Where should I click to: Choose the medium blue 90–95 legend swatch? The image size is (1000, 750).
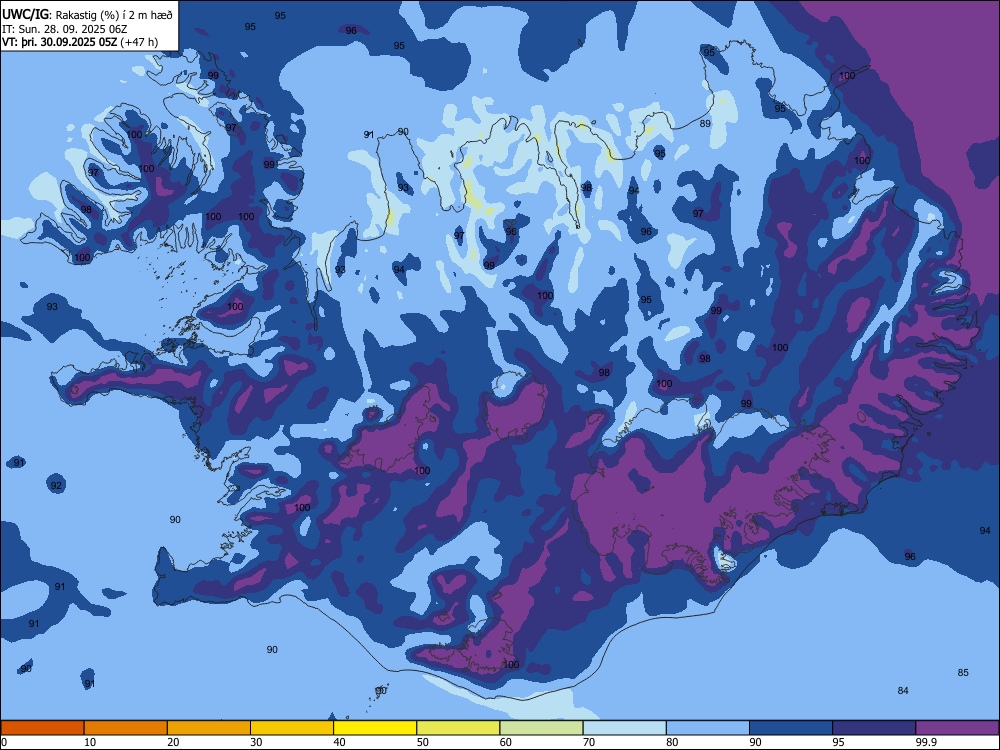tap(791, 728)
